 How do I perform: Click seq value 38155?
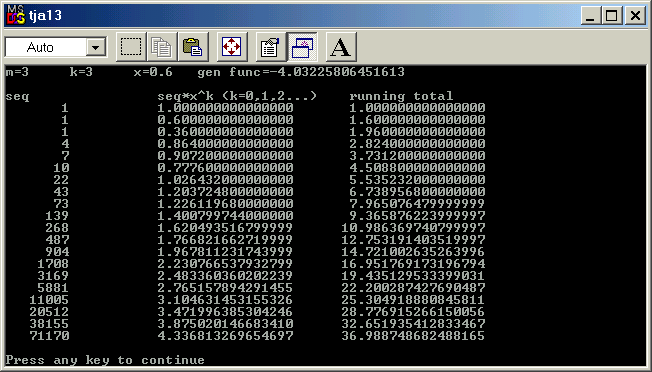click(x=49, y=324)
